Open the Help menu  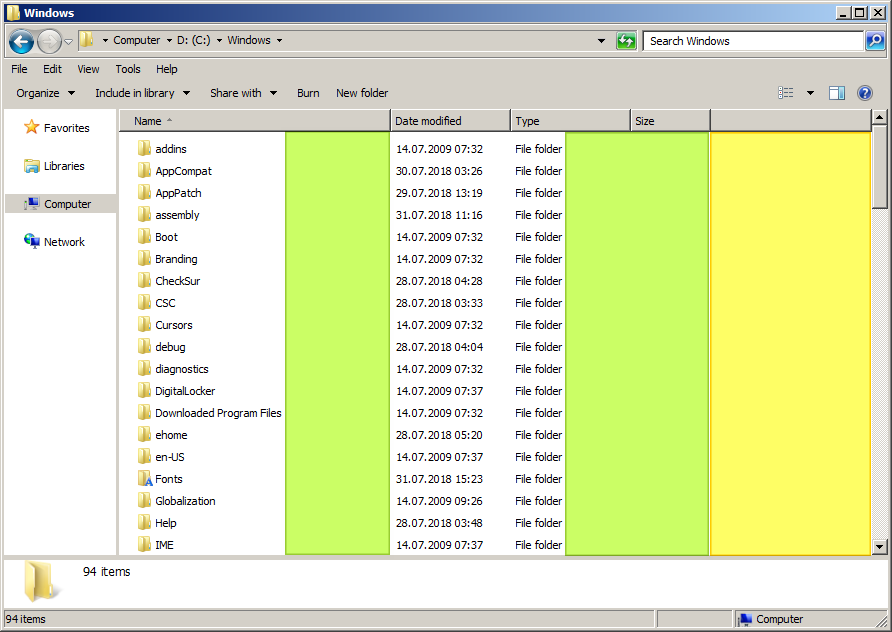click(x=167, y=69)
